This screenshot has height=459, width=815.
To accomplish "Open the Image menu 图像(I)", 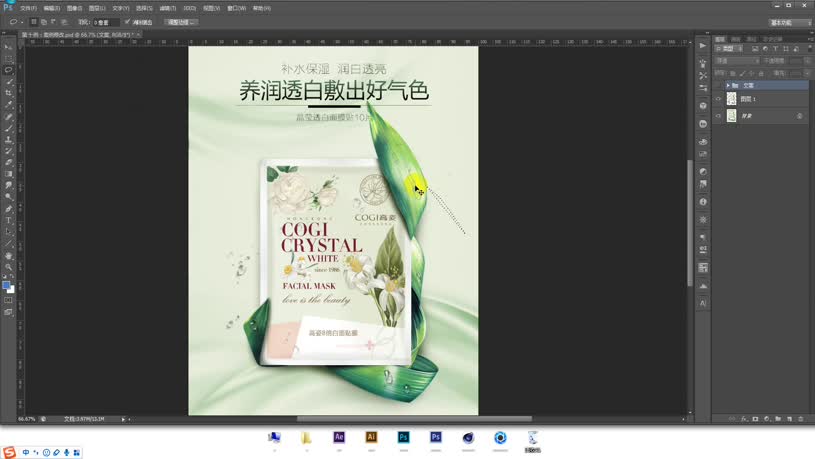I will click(x=74, y=8).
